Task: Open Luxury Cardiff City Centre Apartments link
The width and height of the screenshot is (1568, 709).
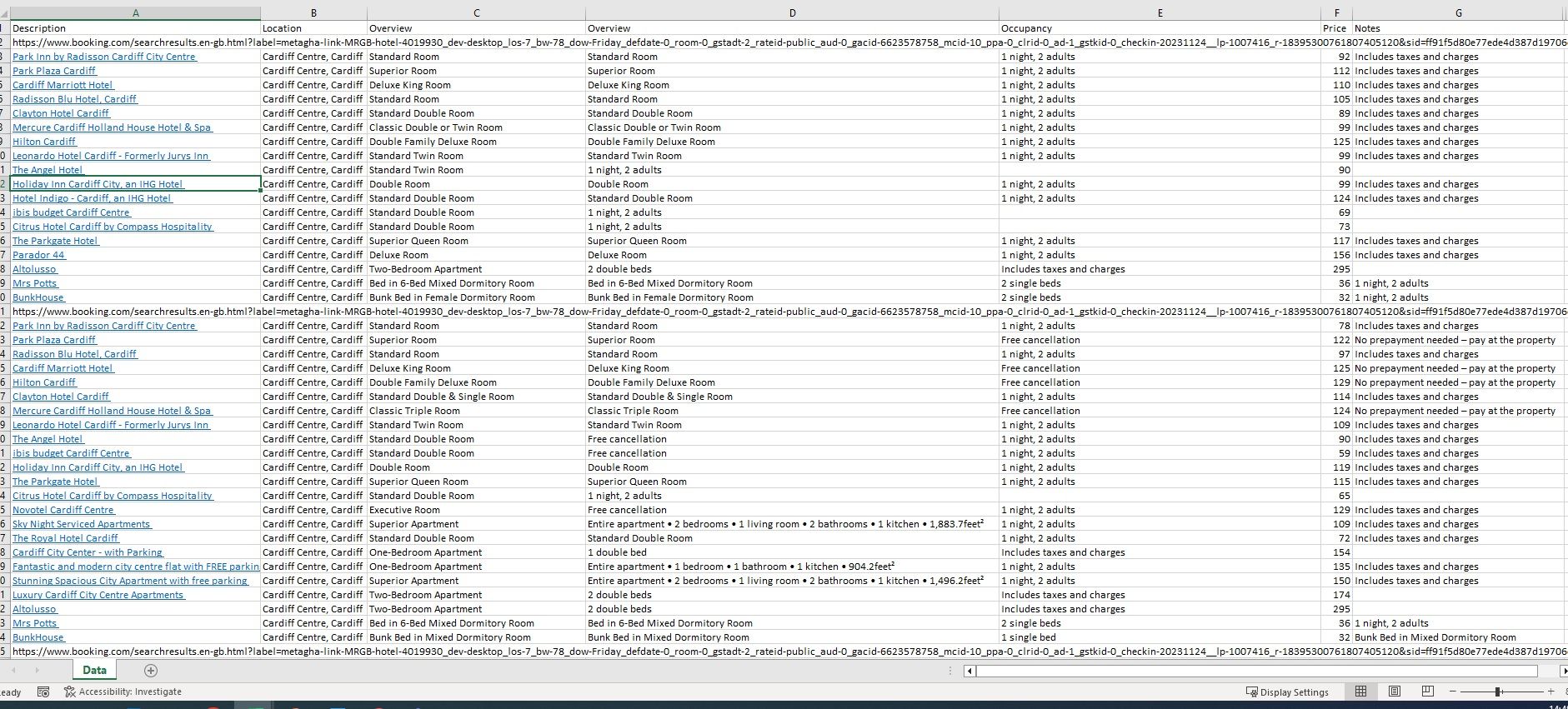Action: (98, 595)
